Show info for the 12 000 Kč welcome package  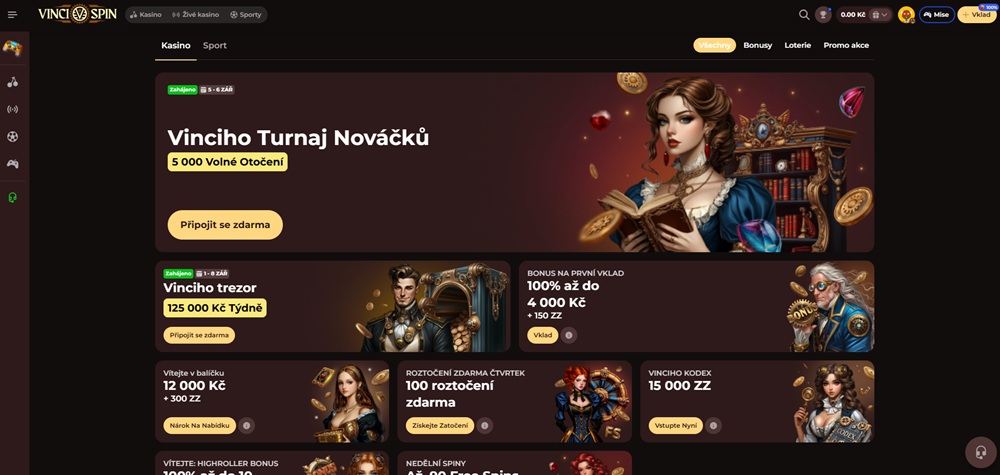(246, 426)
